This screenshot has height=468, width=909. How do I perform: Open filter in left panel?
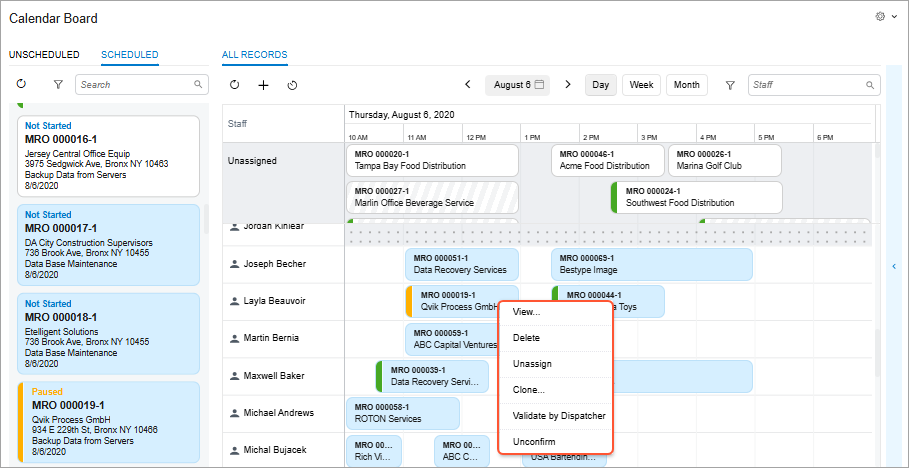57,85
